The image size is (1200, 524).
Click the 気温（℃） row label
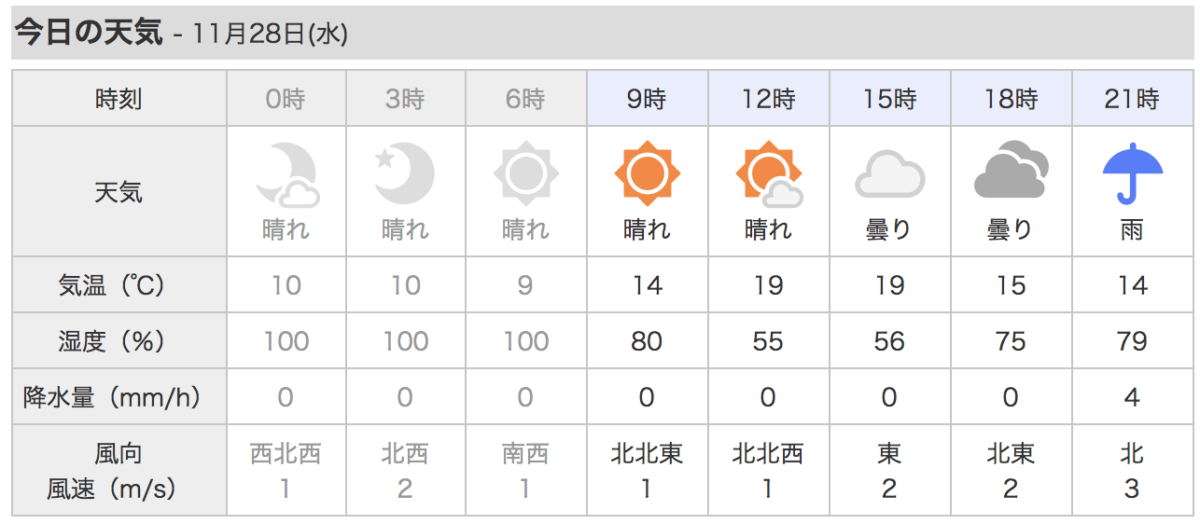click(119, 286)
